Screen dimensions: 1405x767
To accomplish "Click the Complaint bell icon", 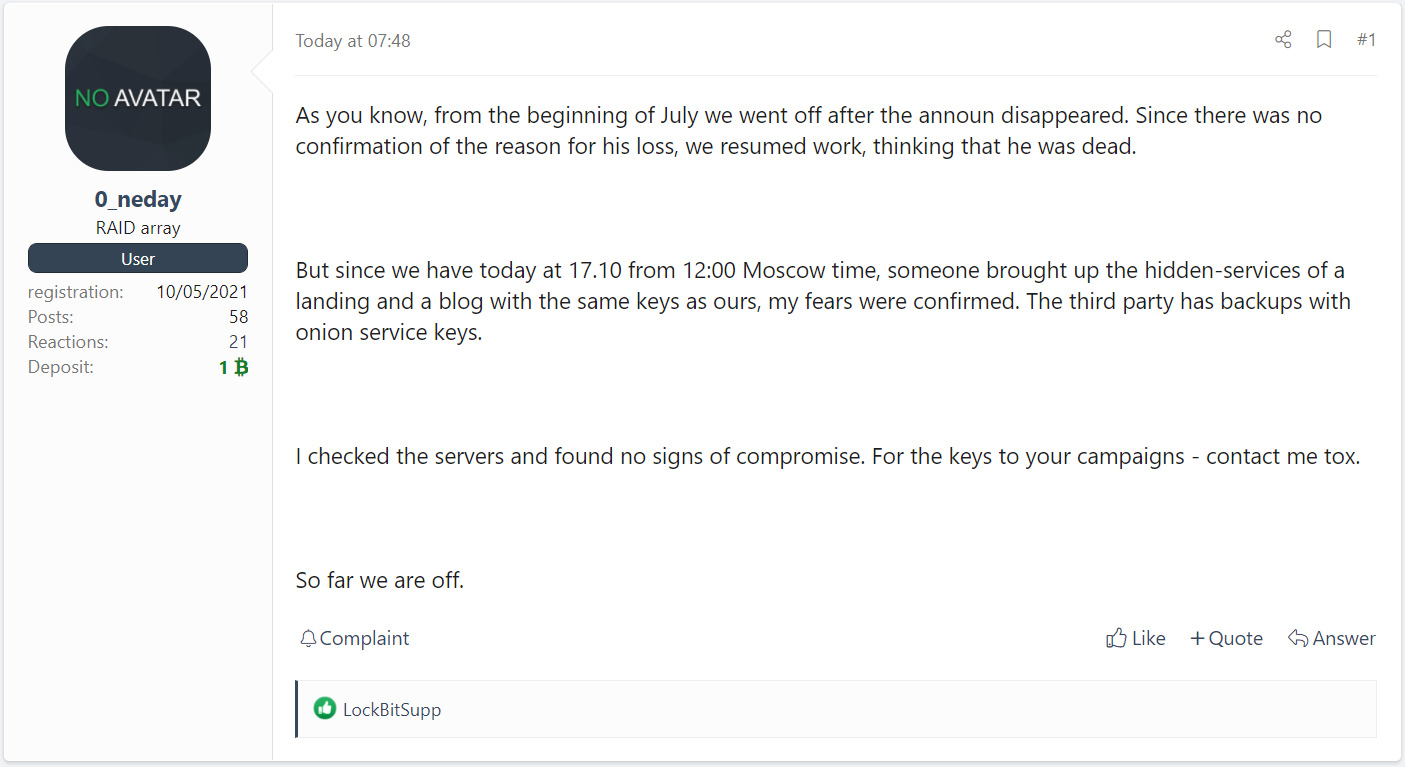I will click(x=308, y=637).
